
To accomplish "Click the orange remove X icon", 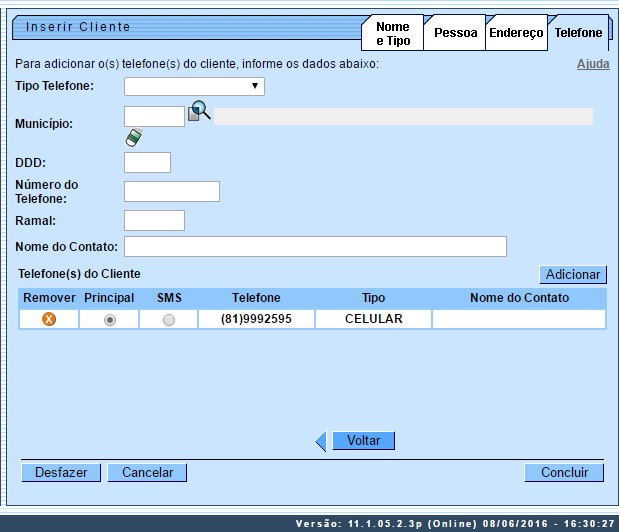I will pyautogui.click(x=48, y=319).
